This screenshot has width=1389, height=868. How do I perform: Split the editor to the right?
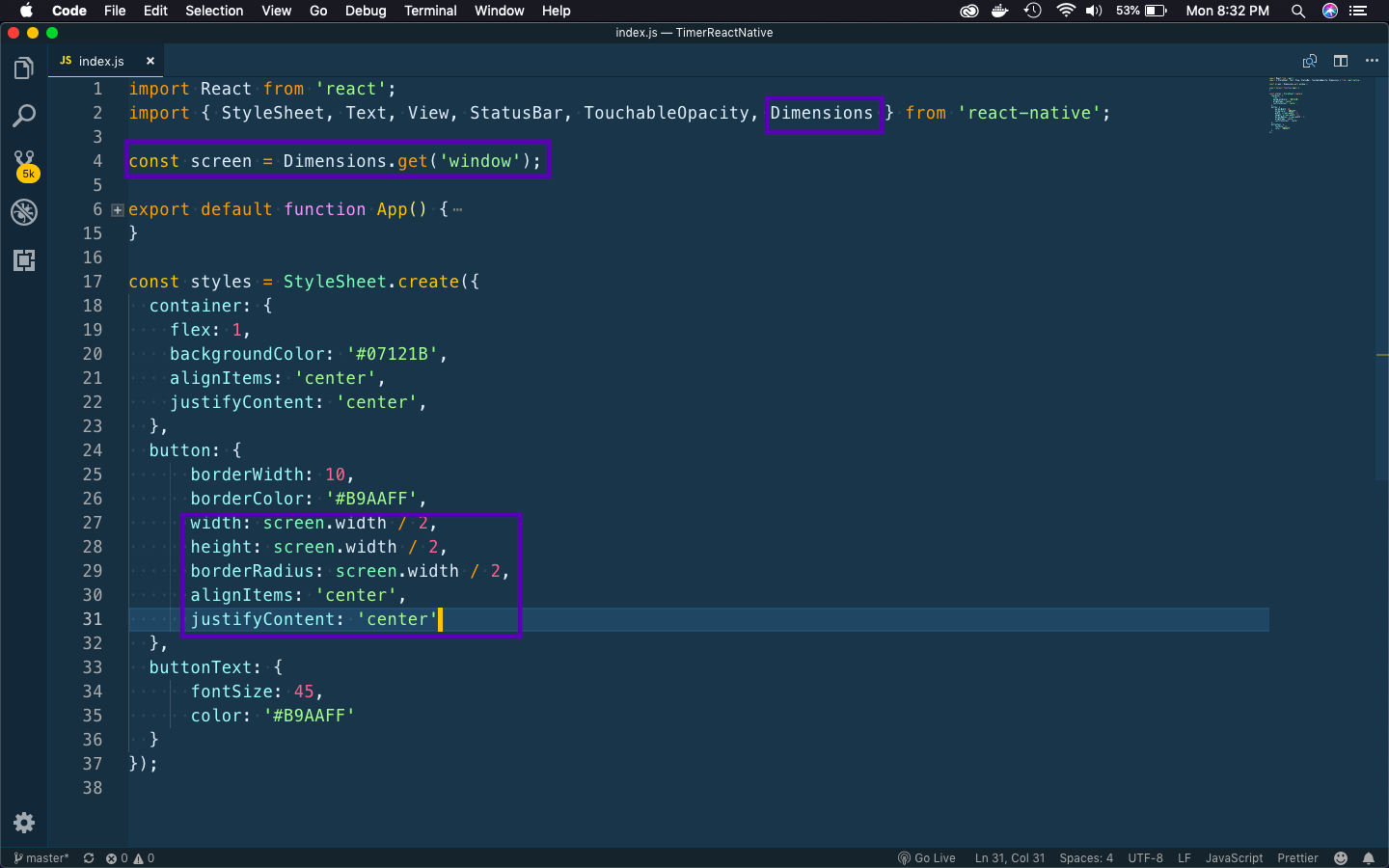1341,61
